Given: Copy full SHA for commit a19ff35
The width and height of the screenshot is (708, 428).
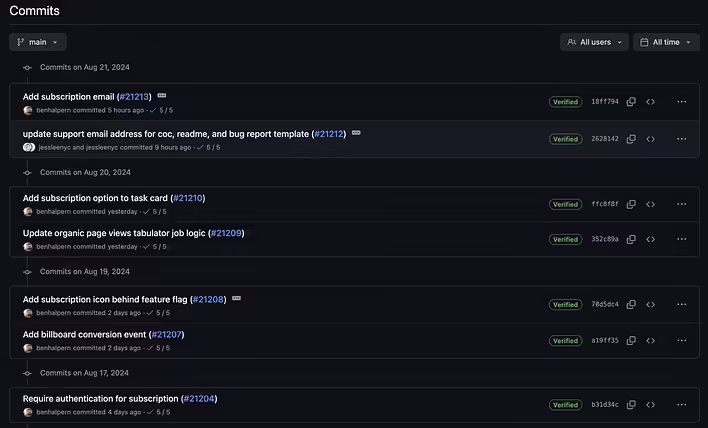Looking at the screenshot, I should (631, 340).
